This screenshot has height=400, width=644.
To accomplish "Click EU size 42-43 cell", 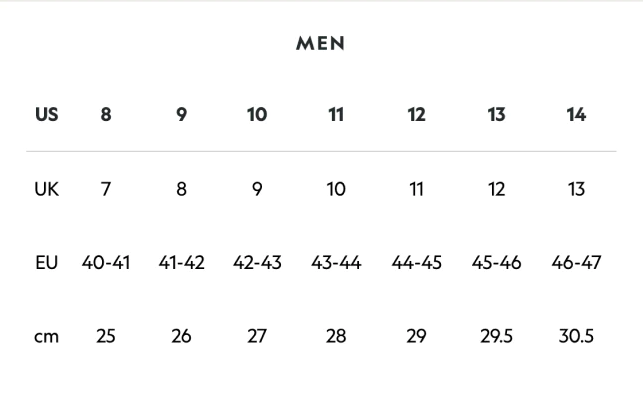I will [x=257, y=263].
